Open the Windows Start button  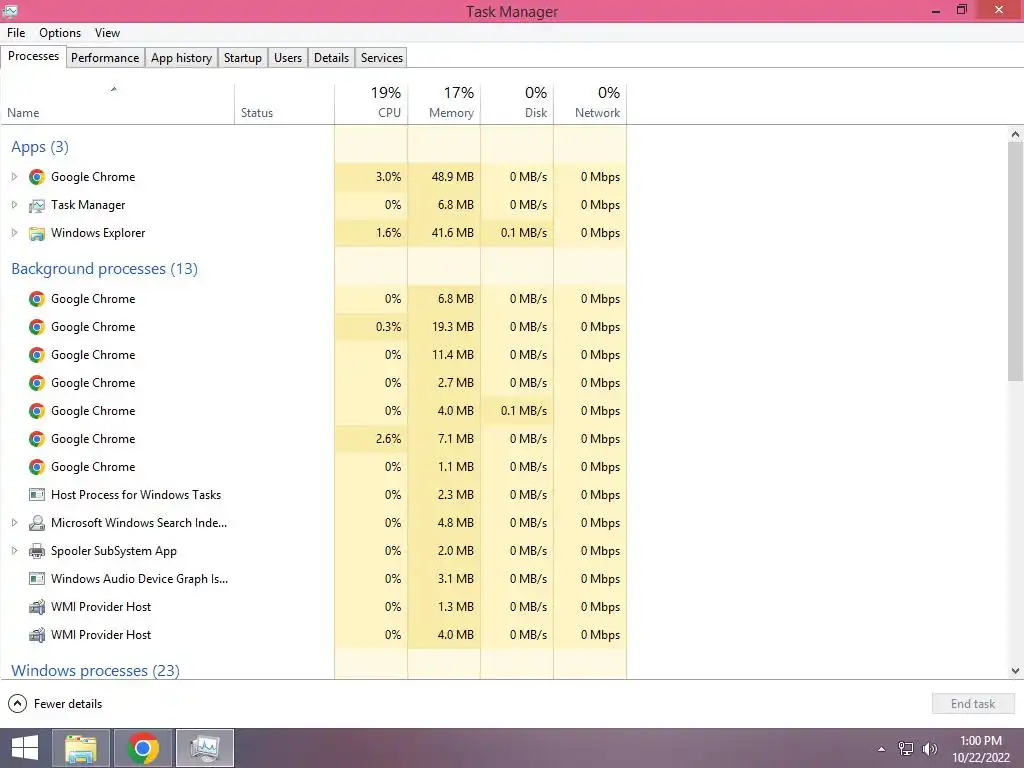pyautogui.click(x=25, y=748)
